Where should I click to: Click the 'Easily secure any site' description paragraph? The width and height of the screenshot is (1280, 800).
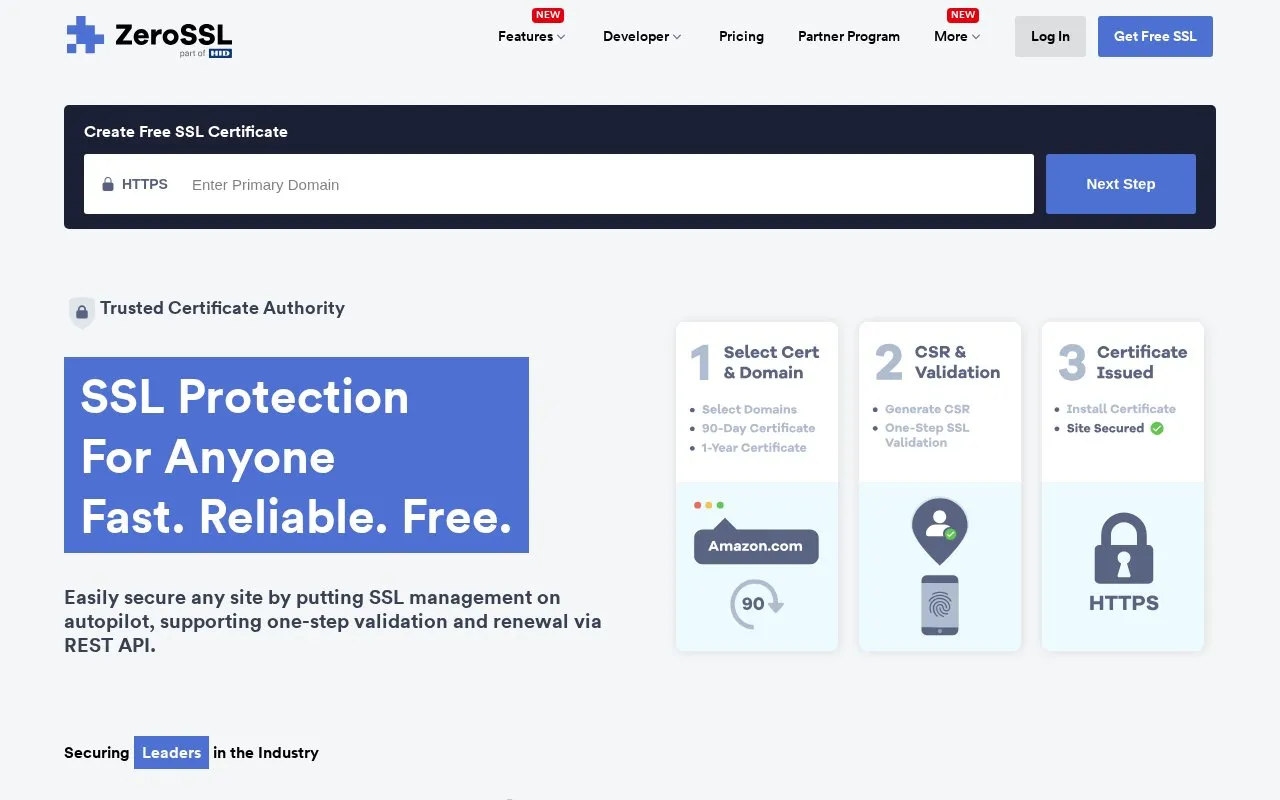pos(333,621)
